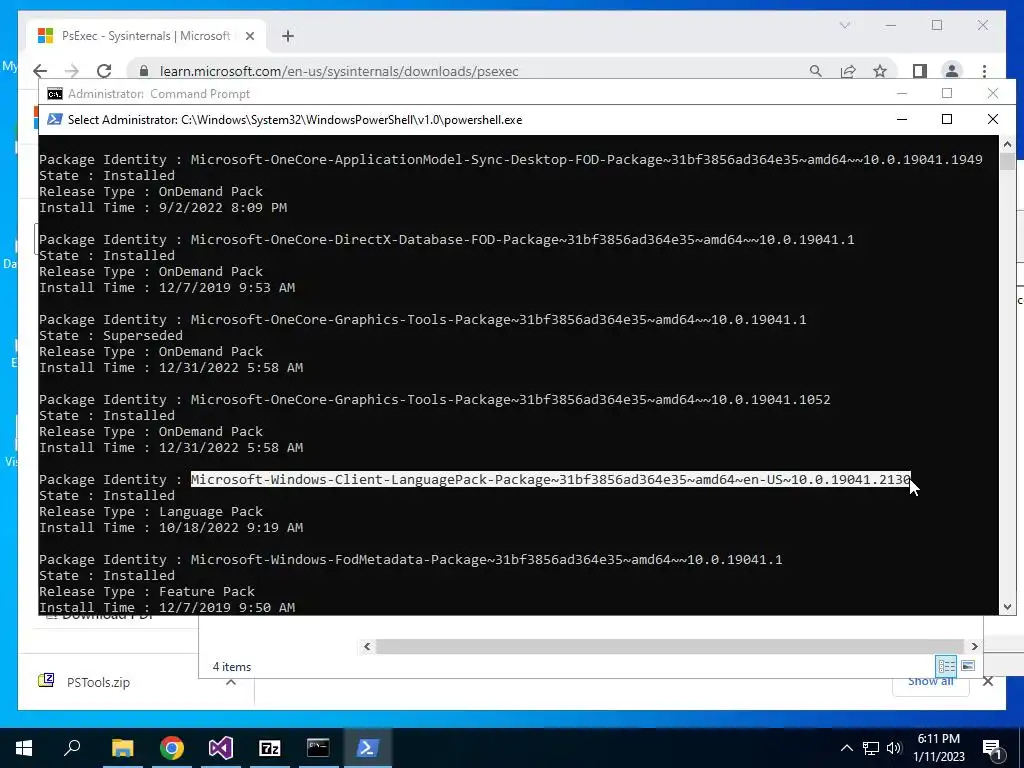Open notification center icon
Image resolution: width=1024 pixels, height=768 pixels.
click(992, 748)
